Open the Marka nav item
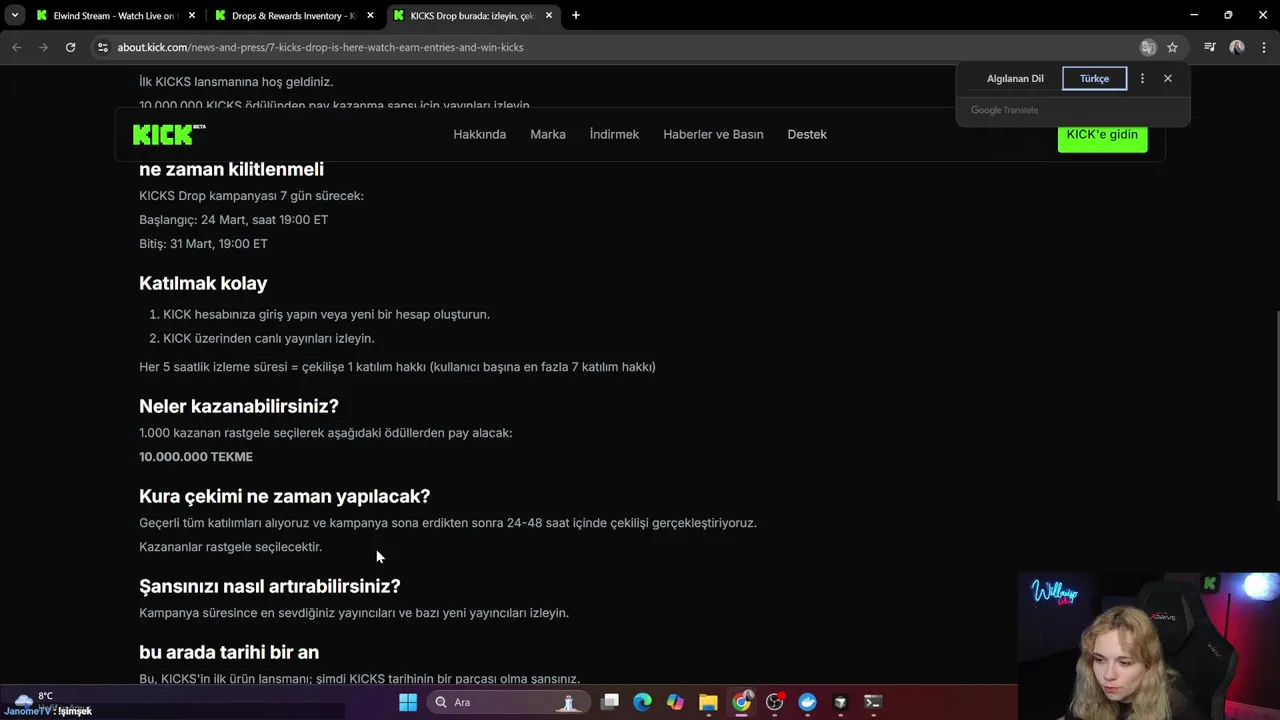The width and height of the screenshot is (1280, 720). pyautogui.click(x=548, y=134)
